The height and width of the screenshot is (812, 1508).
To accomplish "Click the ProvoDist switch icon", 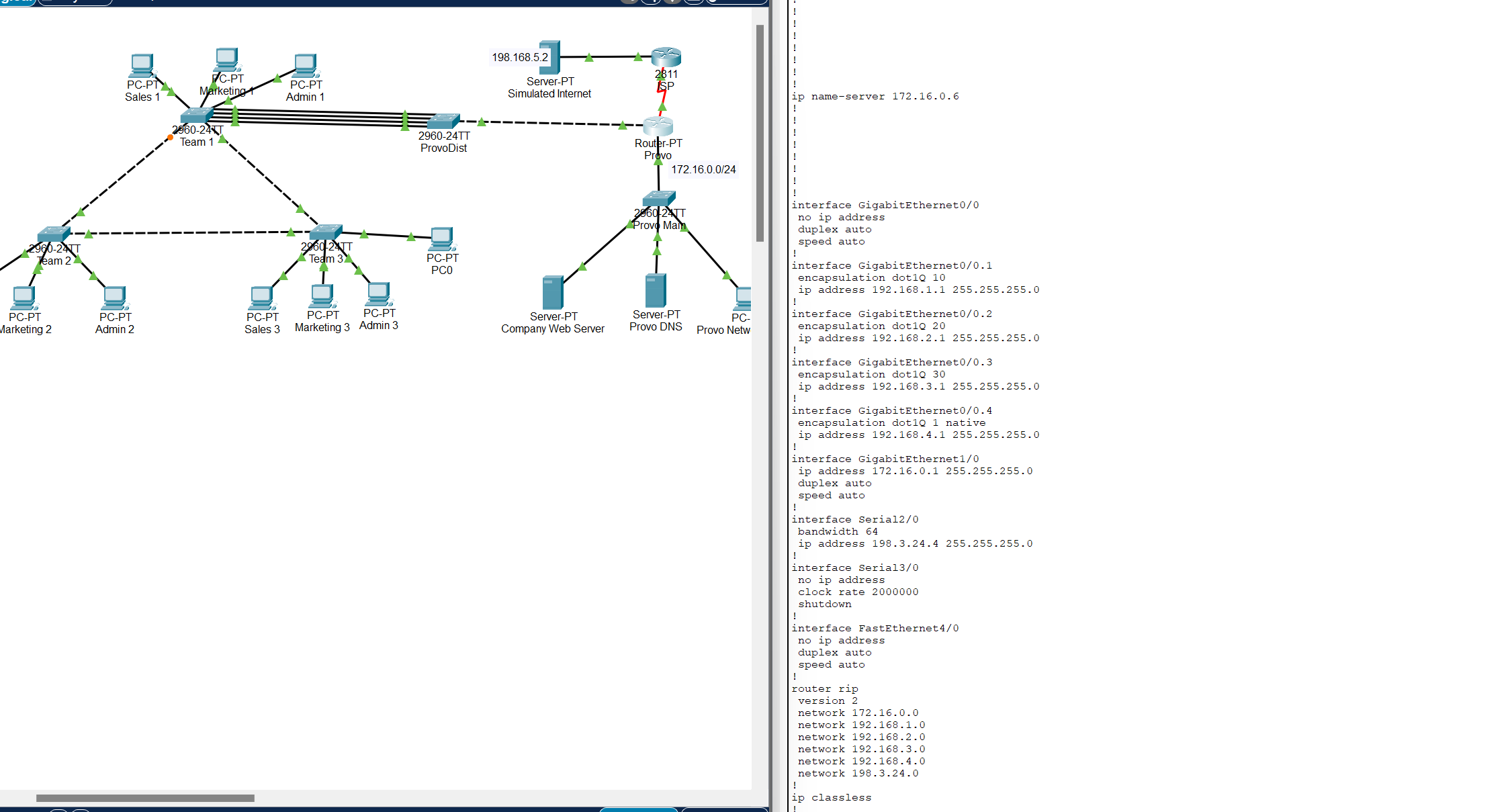I will pos(443,121).
